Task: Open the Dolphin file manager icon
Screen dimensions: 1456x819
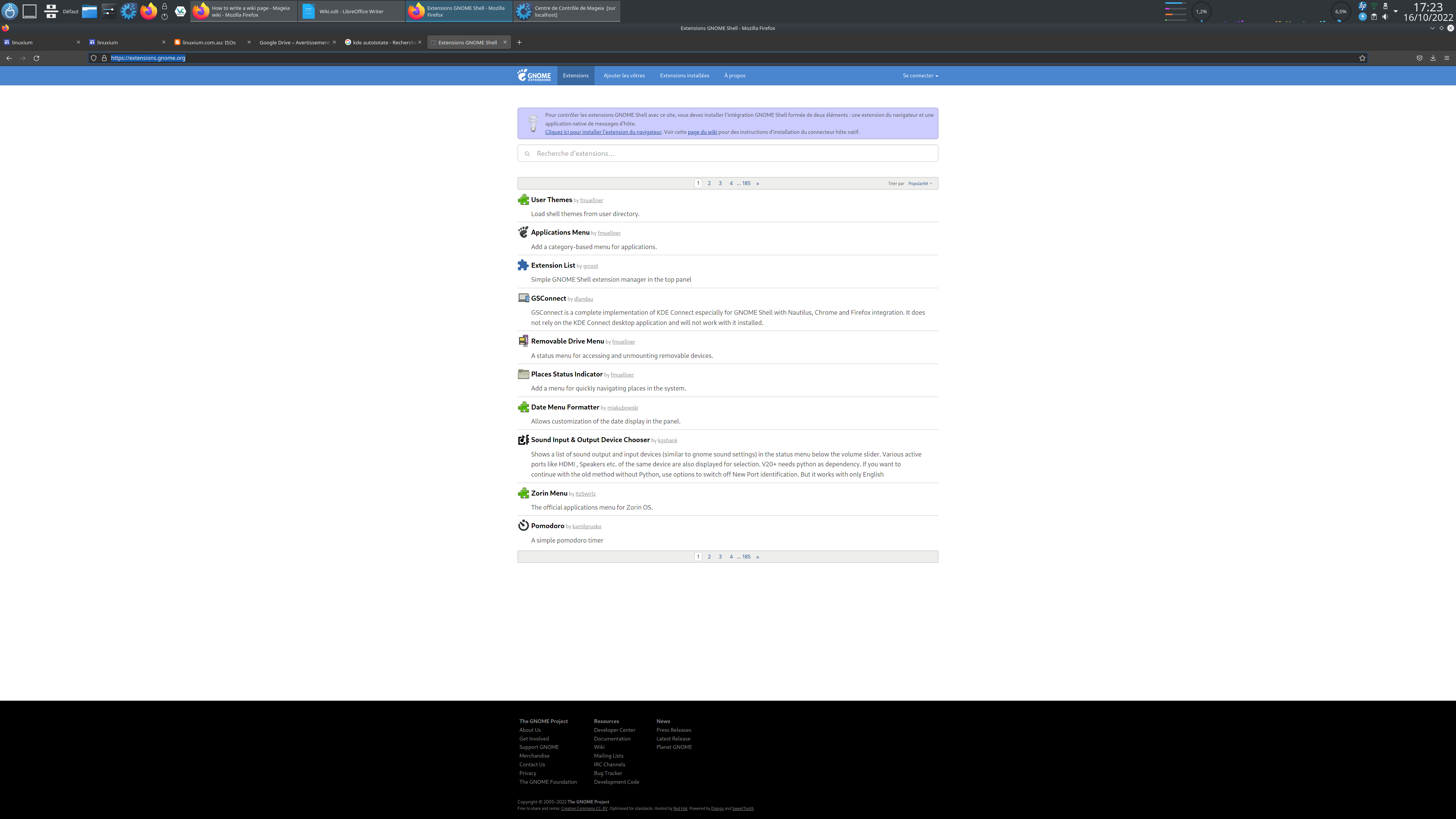Action: (x=89, y=11)
